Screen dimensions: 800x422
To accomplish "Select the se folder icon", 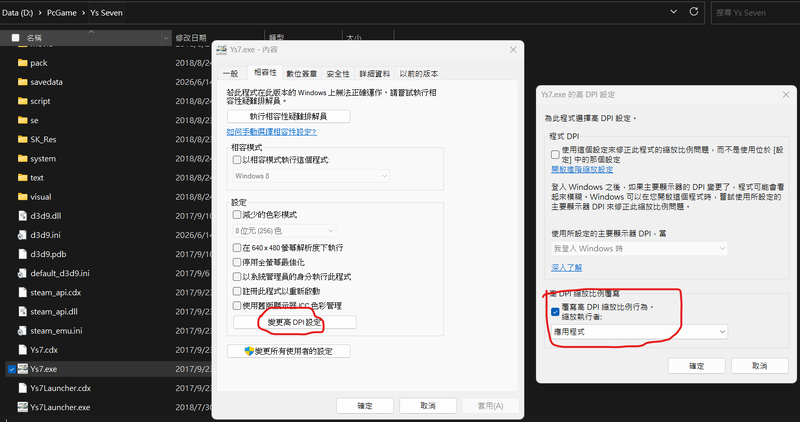I will click(22, 120).
